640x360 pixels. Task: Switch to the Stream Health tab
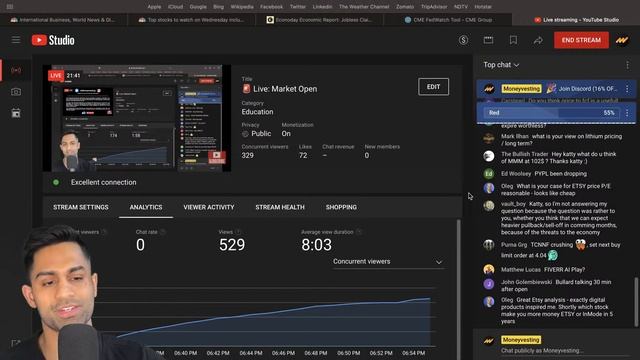coord(280,207)
